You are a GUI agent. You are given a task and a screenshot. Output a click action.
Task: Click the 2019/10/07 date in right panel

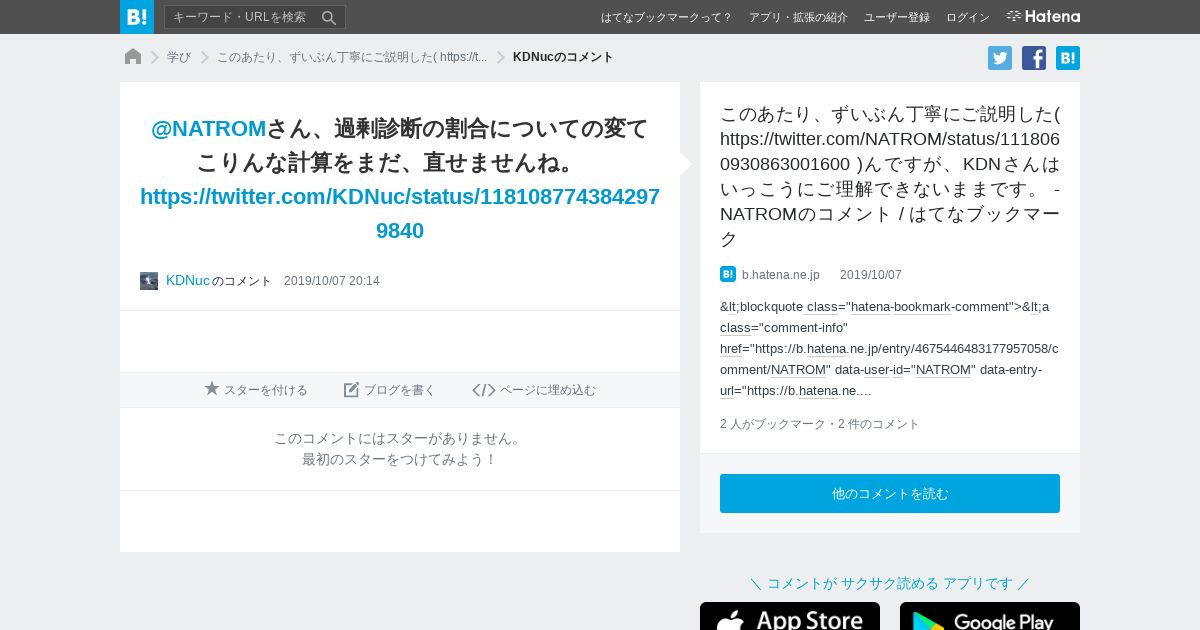coord(871,275)
